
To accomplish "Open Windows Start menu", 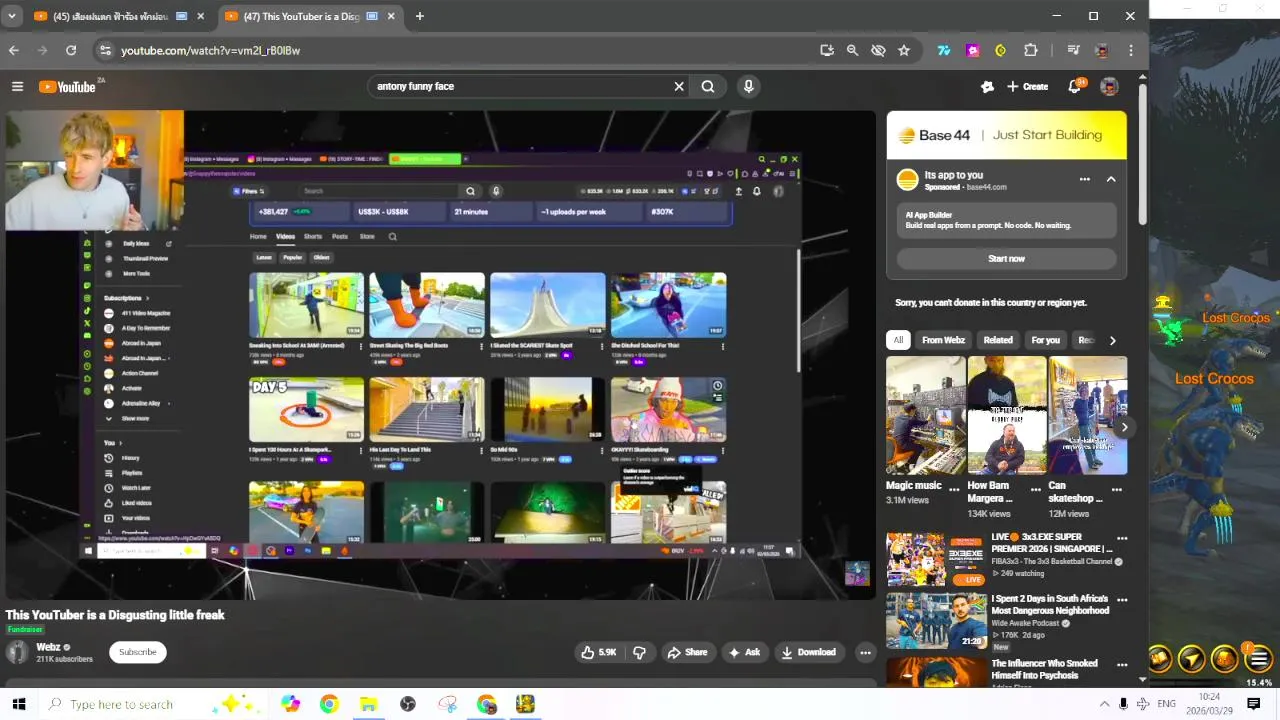I will (18, 704).
